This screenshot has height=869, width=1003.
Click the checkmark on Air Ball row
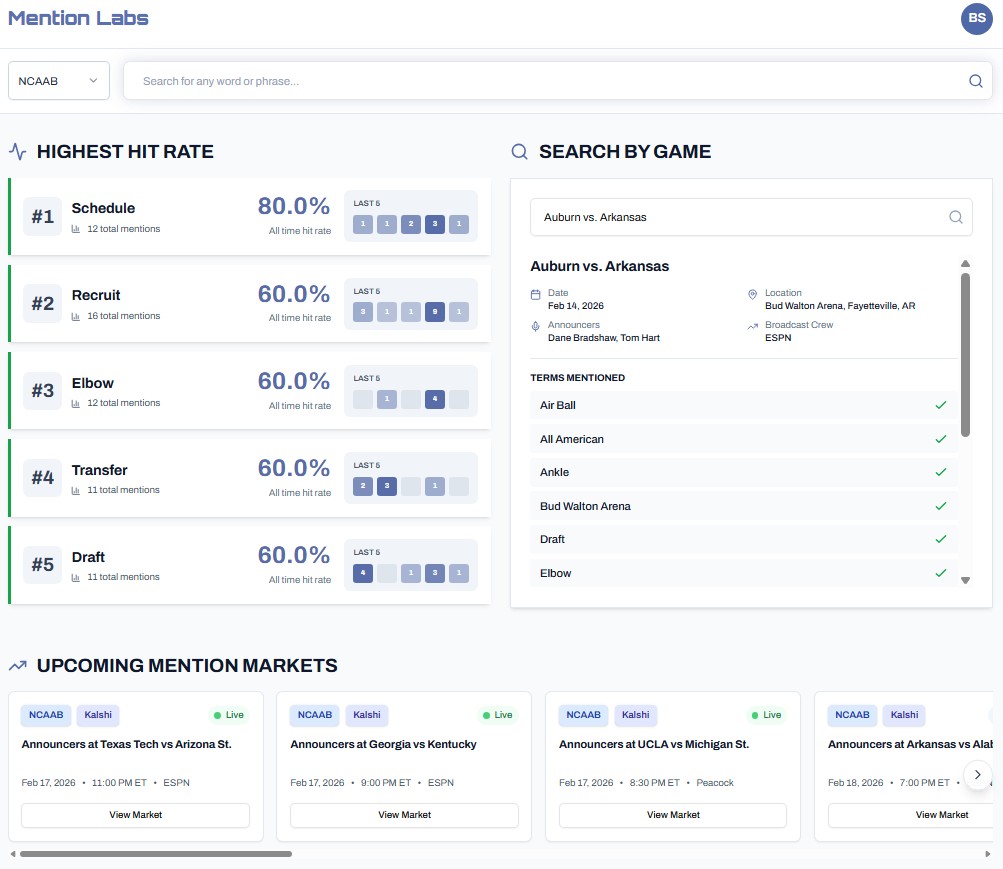(940, 405)
